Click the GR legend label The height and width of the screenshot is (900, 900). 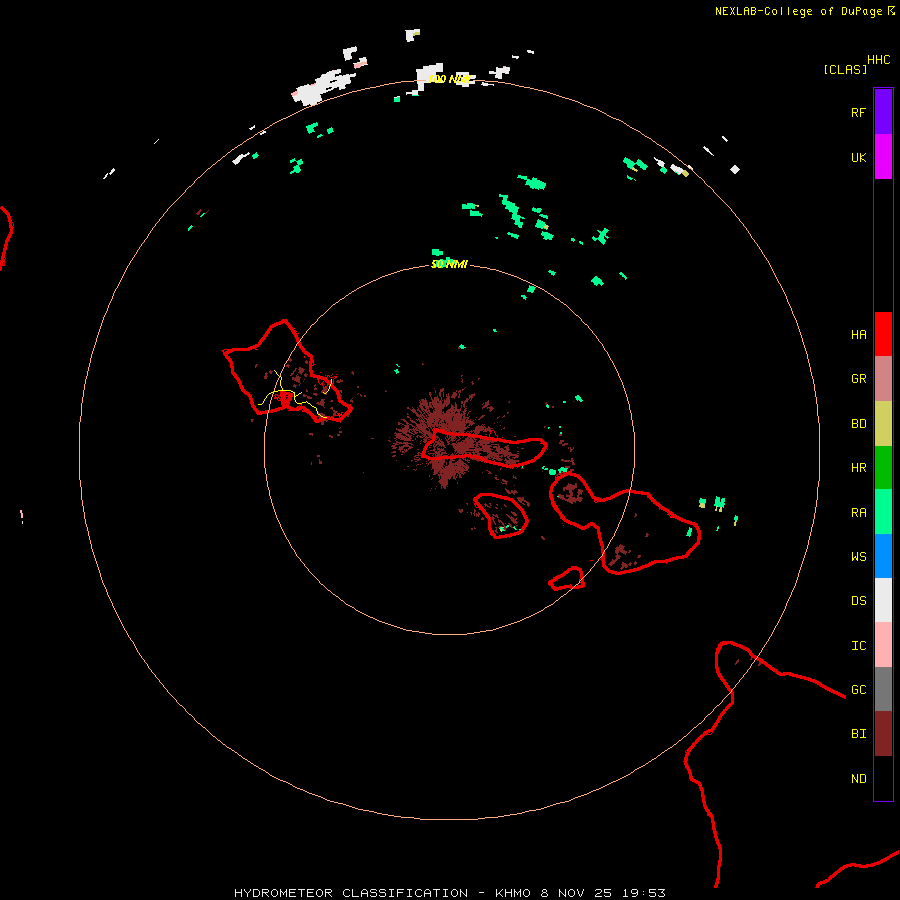859,379
